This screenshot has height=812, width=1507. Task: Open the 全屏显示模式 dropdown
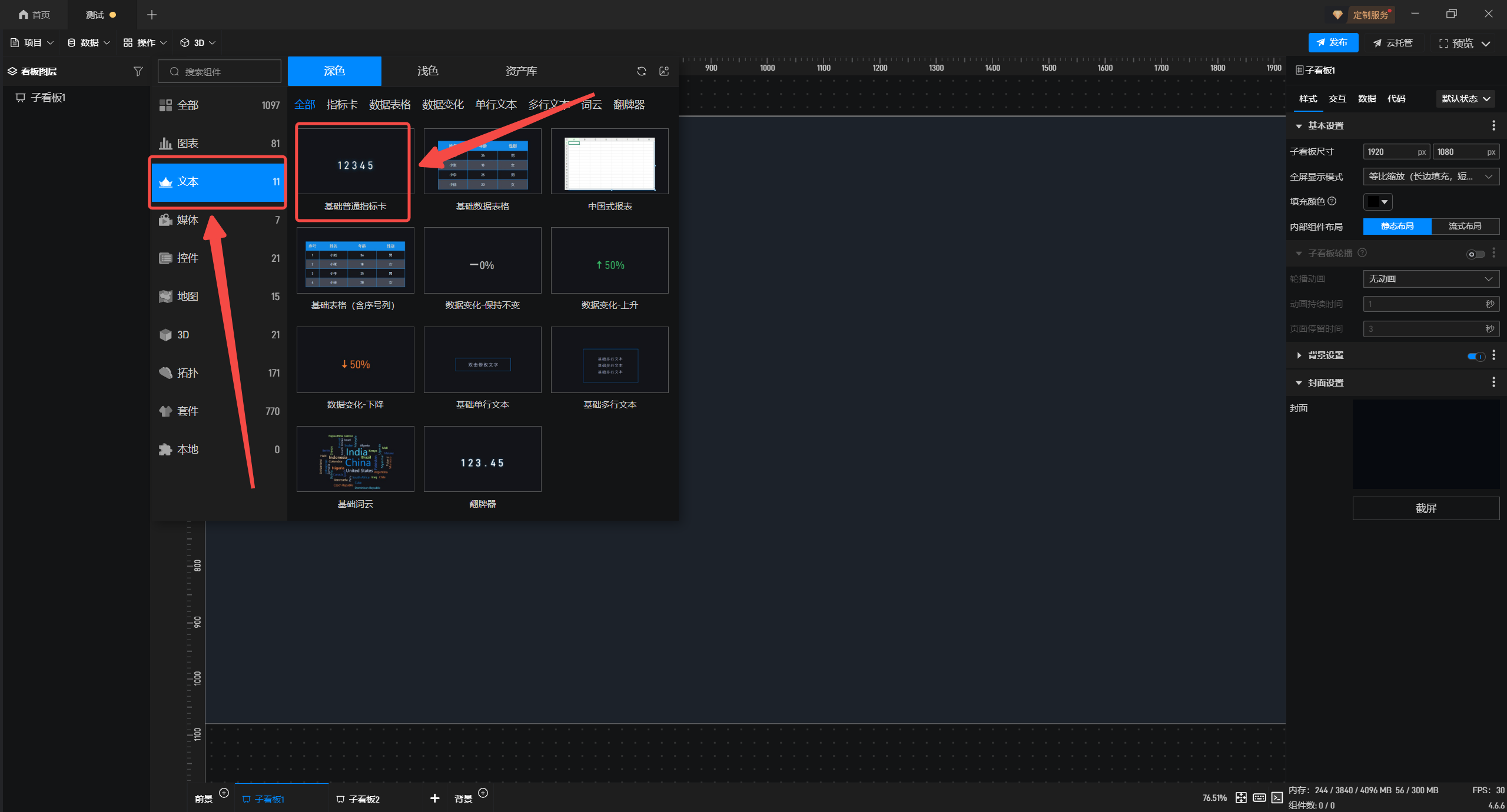[x=1430, y=177]
